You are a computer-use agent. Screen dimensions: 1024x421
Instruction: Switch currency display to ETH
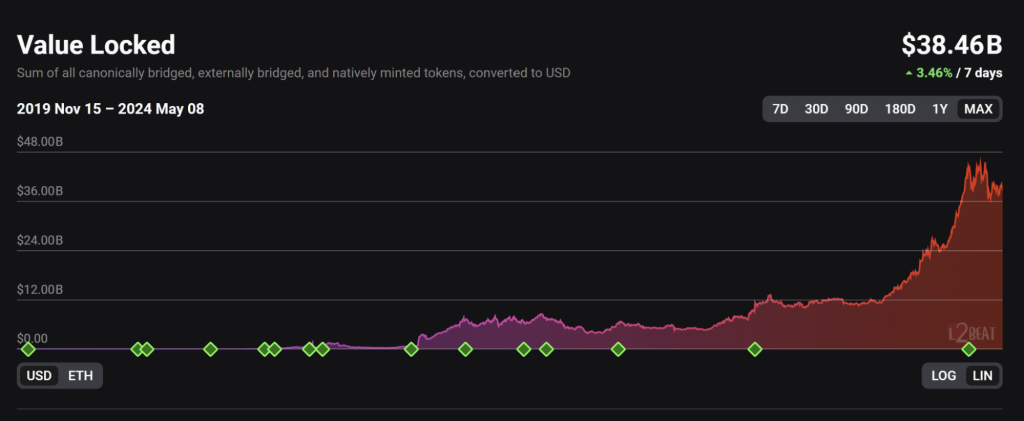click(79, 376)
